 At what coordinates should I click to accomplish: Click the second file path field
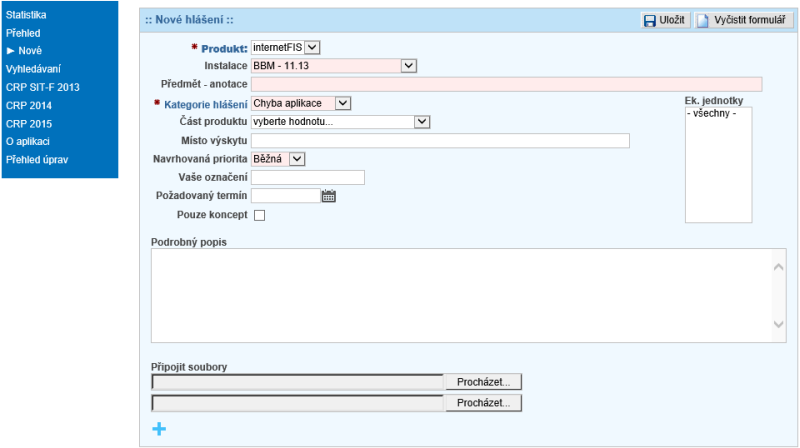298,403
